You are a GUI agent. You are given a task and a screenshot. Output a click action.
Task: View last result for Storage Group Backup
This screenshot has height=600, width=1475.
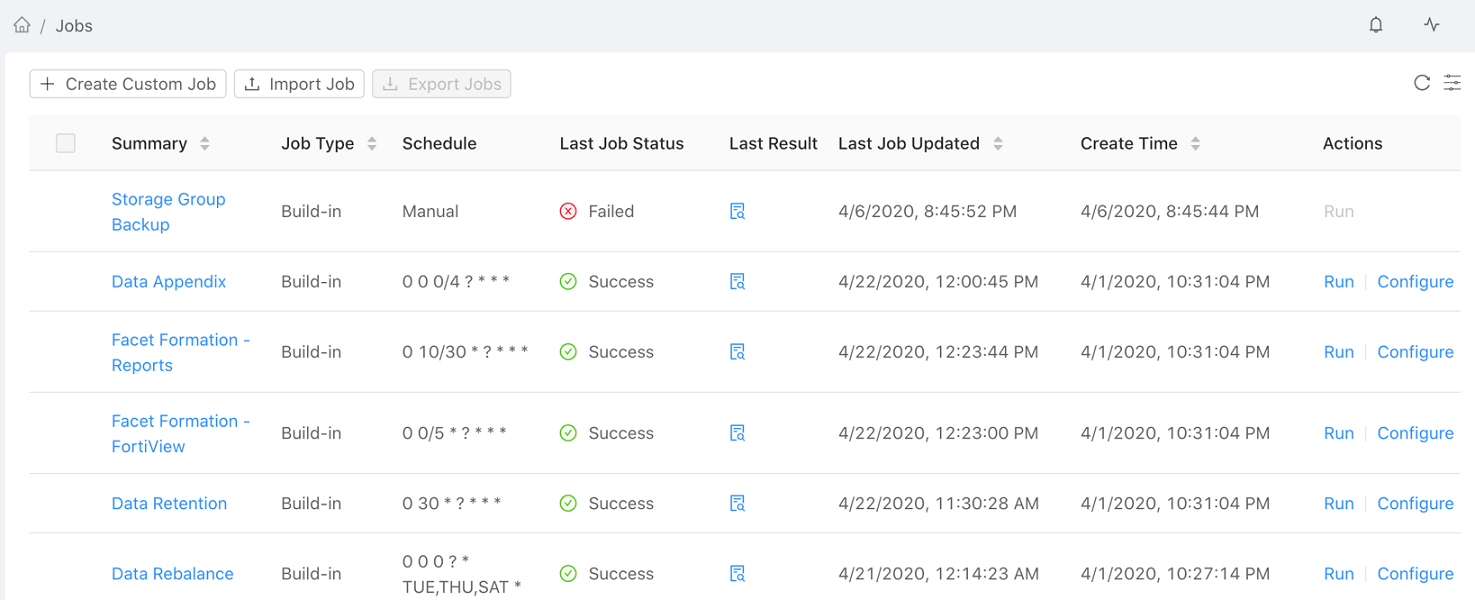(x=737, y=211)
